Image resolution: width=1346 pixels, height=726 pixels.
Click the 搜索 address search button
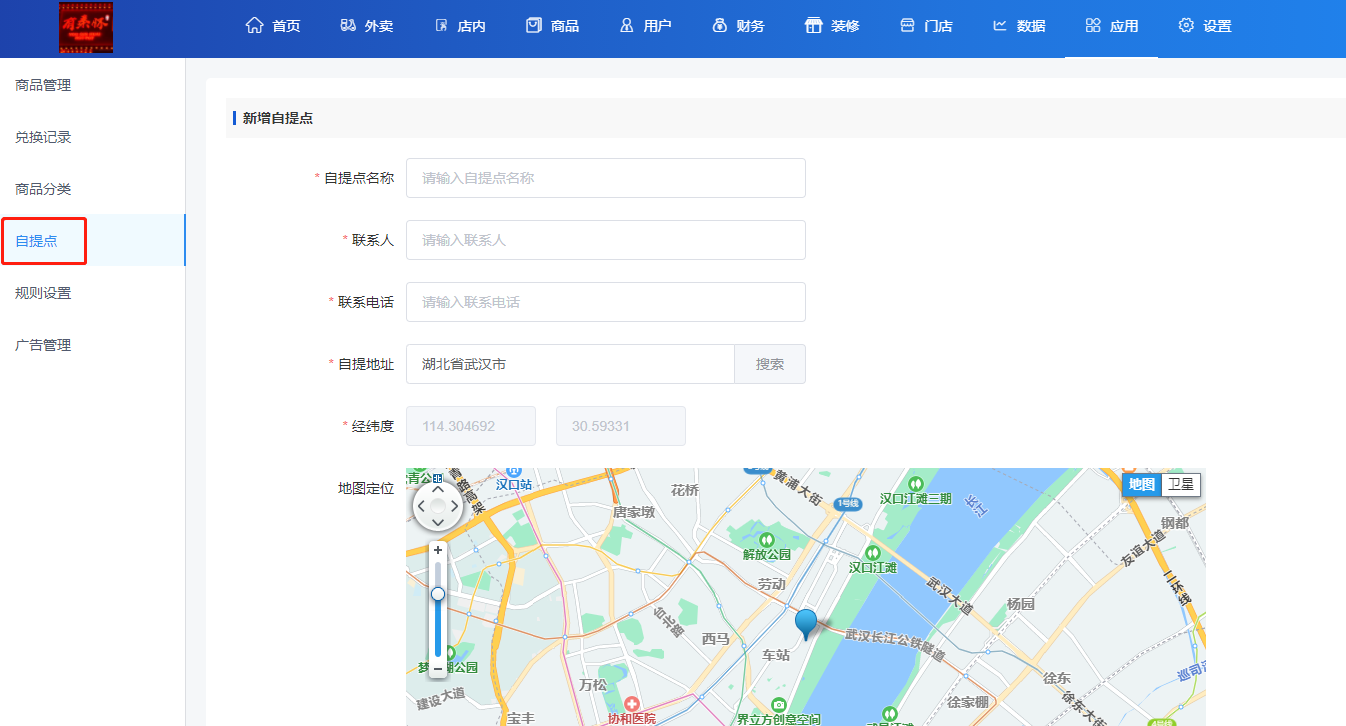770,364
